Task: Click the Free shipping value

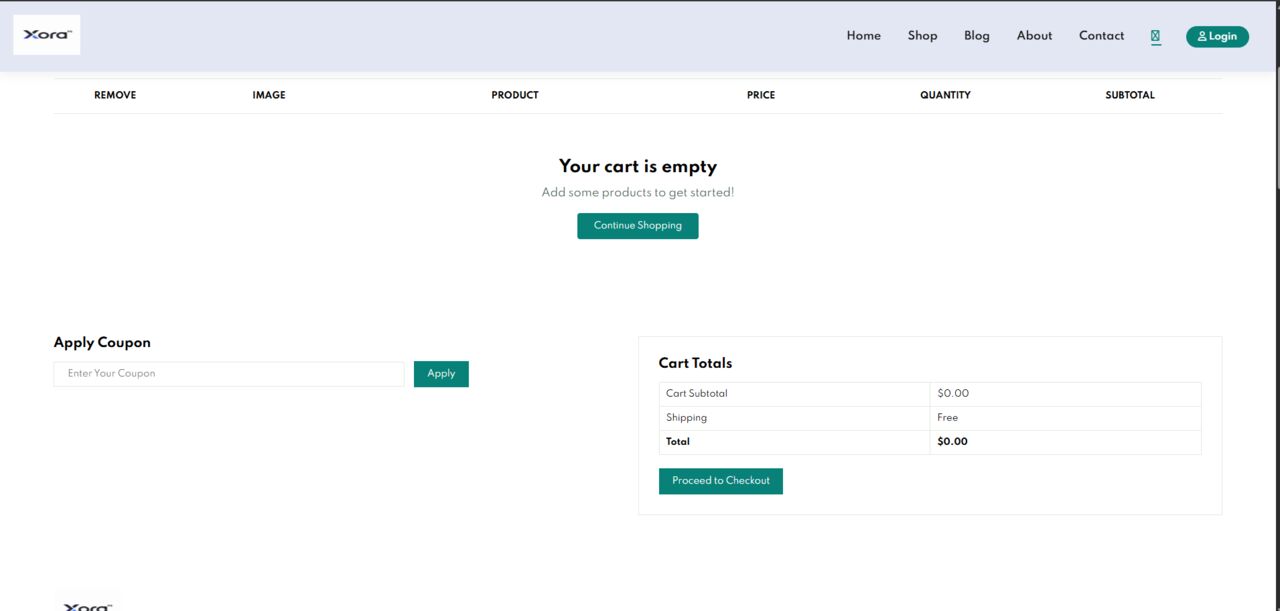Action: point(948,418)
